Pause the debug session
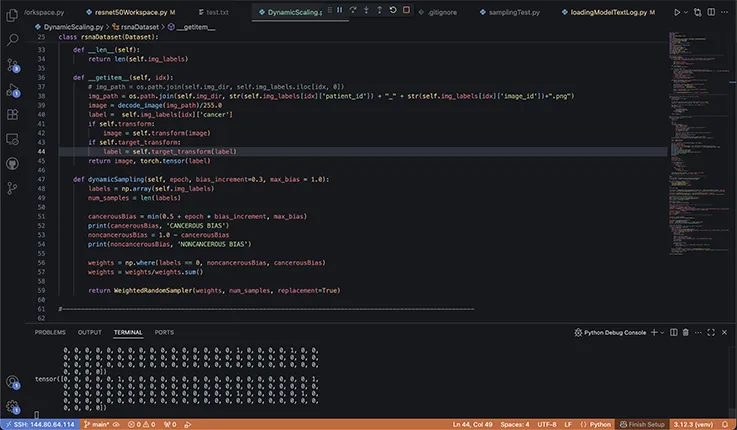The height and width of the screenshot is (430, 737). 340,10
